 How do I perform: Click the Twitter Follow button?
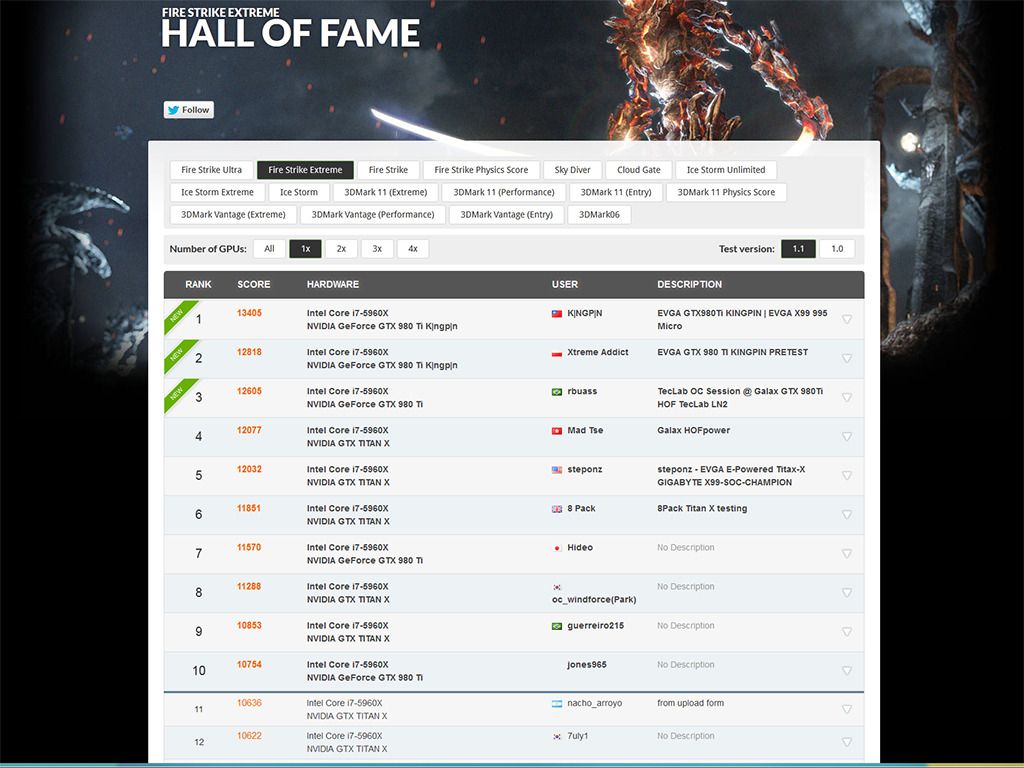coord(189,110)
